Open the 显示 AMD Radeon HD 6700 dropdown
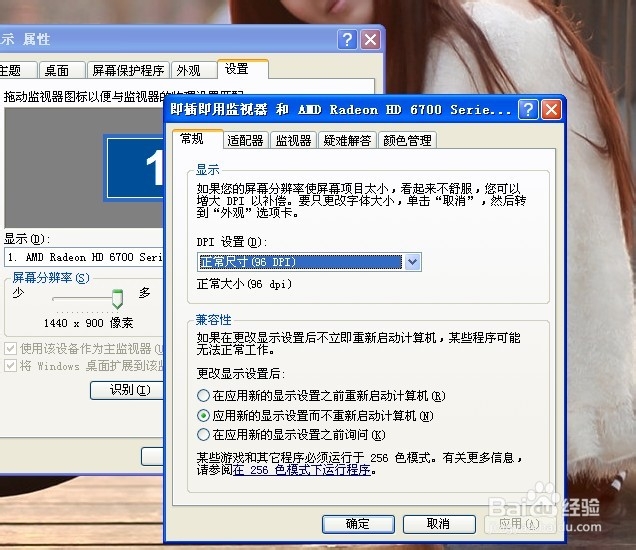Viewport: 636px width, 550px height. point(84,257)
